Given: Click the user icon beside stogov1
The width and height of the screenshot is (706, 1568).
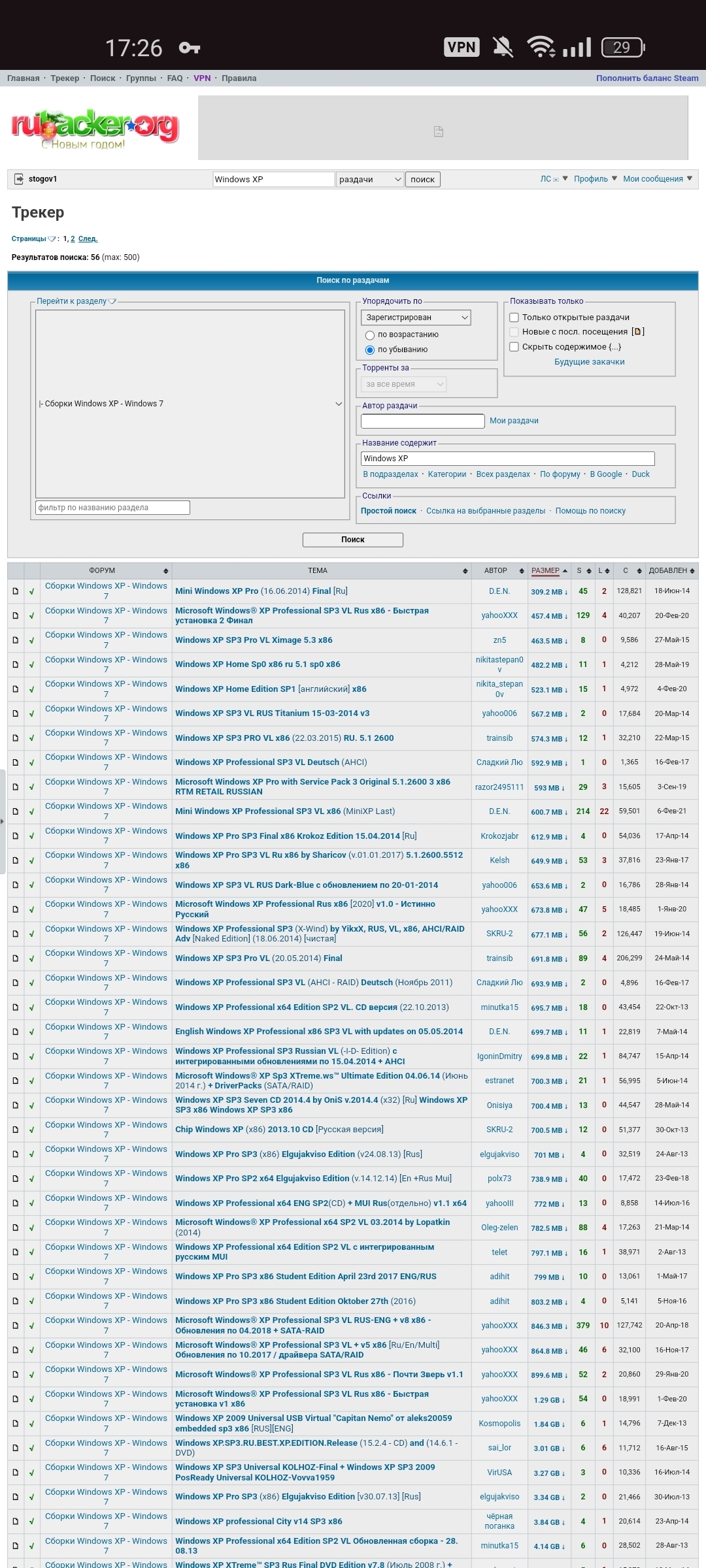Looking at the screenshot, I should [x=18, y=179].
